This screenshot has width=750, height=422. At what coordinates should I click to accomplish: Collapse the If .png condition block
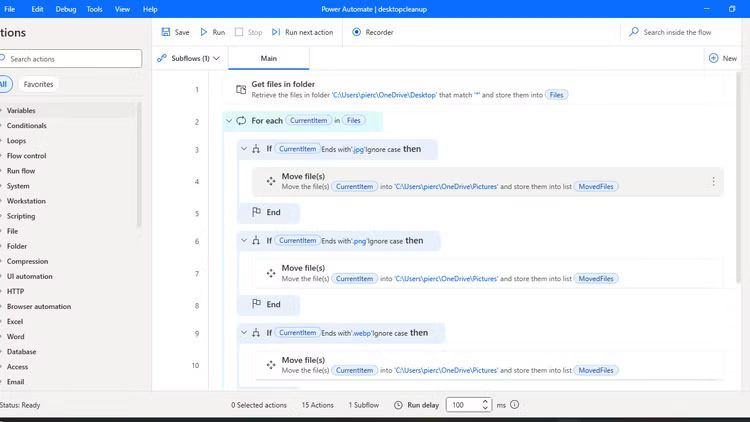click(x=243, y=241)
